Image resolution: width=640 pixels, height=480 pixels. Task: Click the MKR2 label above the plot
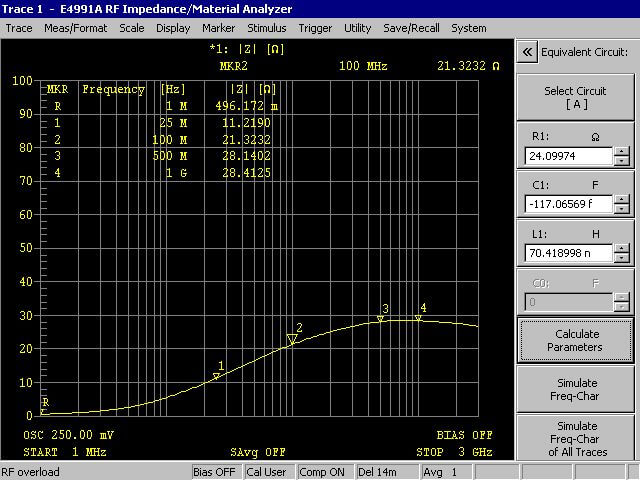(233, 66)
